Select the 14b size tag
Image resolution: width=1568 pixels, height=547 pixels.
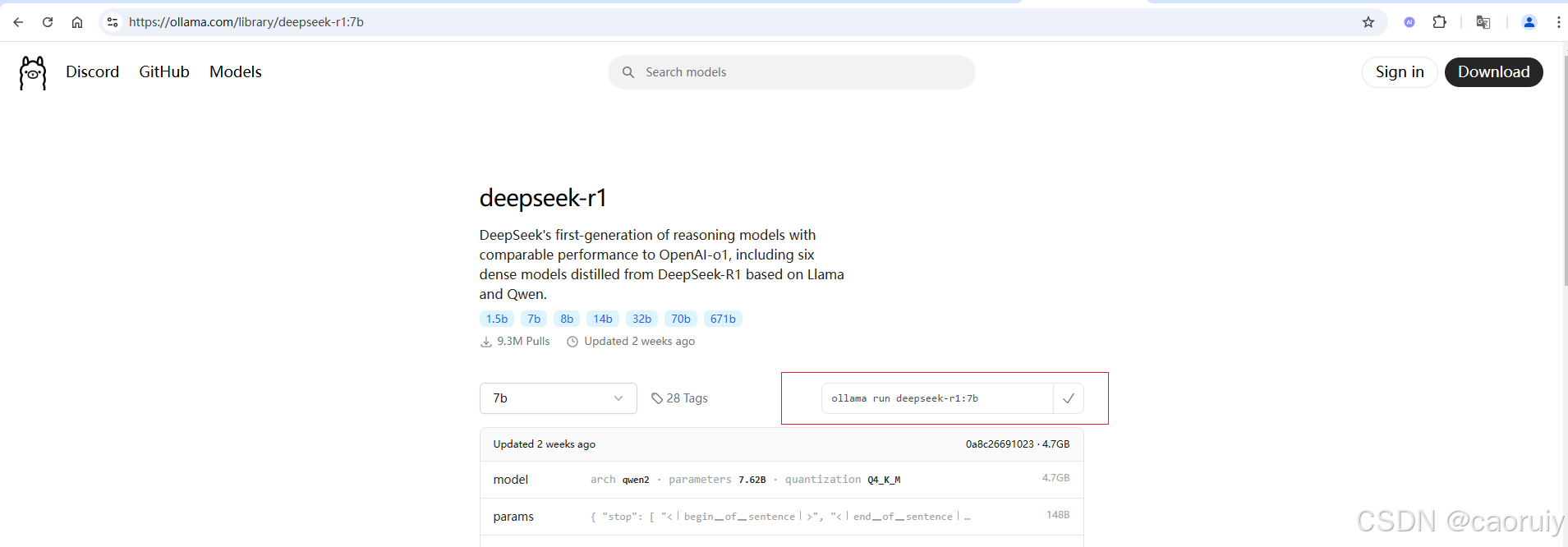pos(603,319)
